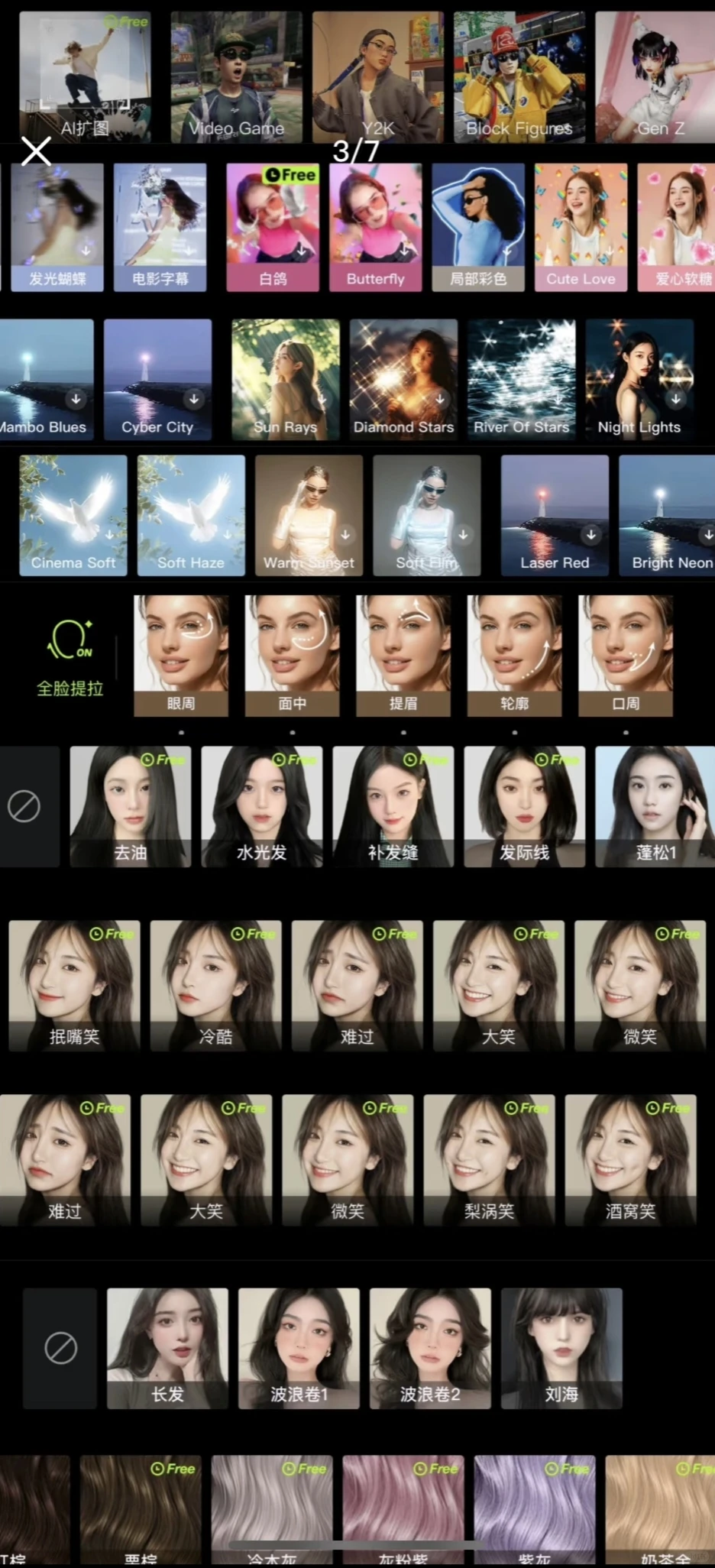Select the 蓬松1 hair volume option
The width and height of the screenshot is (715, 1568).
(x=655, y=806)
